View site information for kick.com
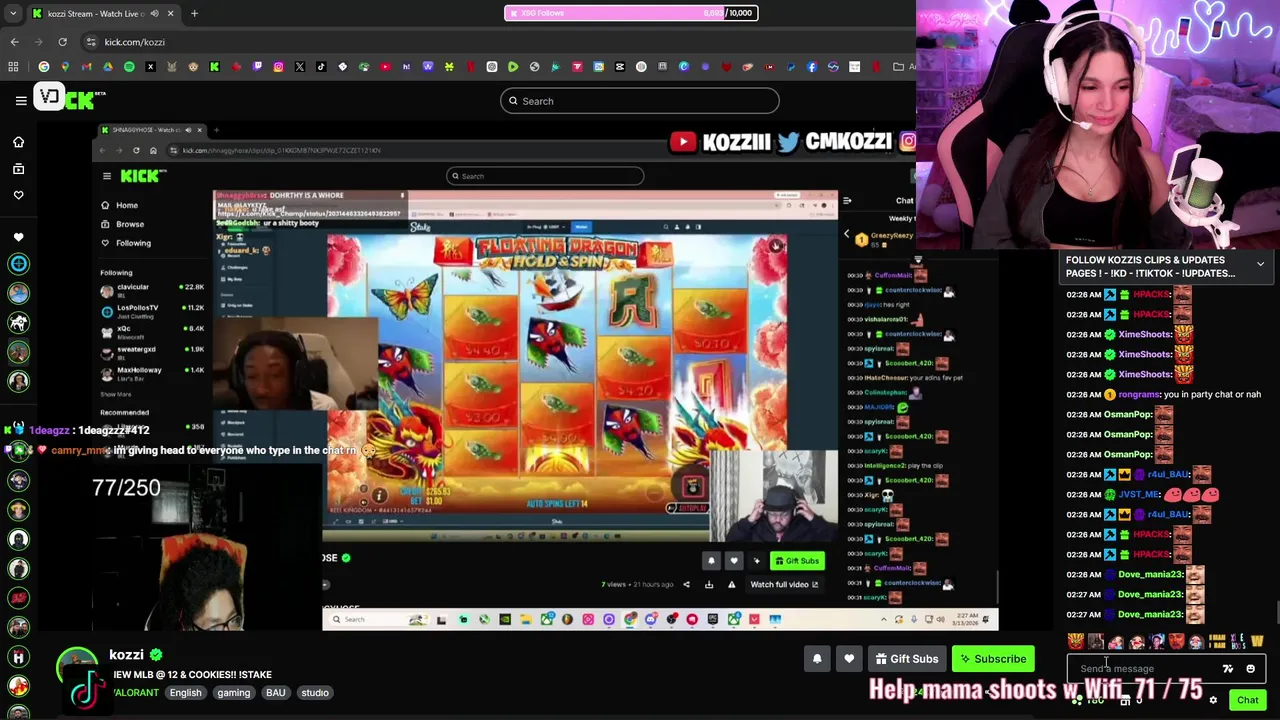 (91, 42)
